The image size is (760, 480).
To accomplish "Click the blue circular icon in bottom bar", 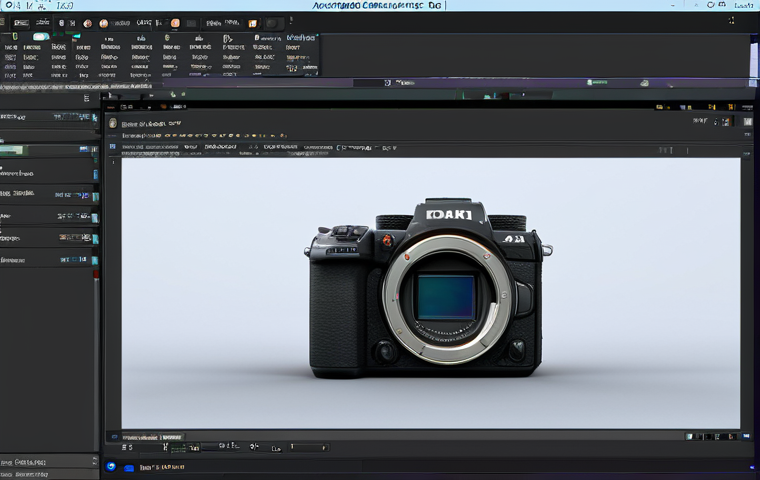I will pos(111,466).
